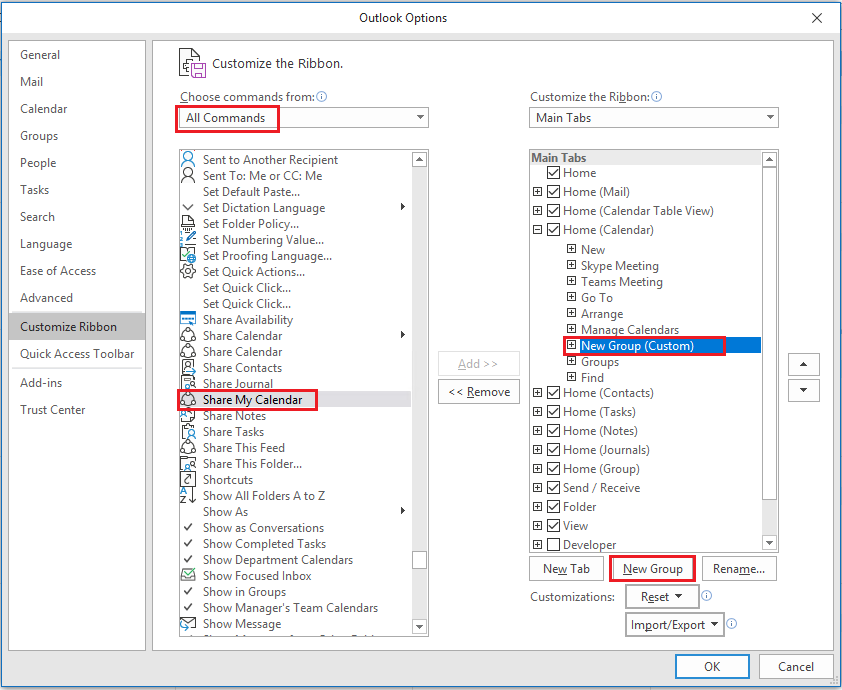This screenshot has width=842, height=690.
Task: Click the Set Numbering Value icon
Action: pyautogui.click(x=188, y=239)
